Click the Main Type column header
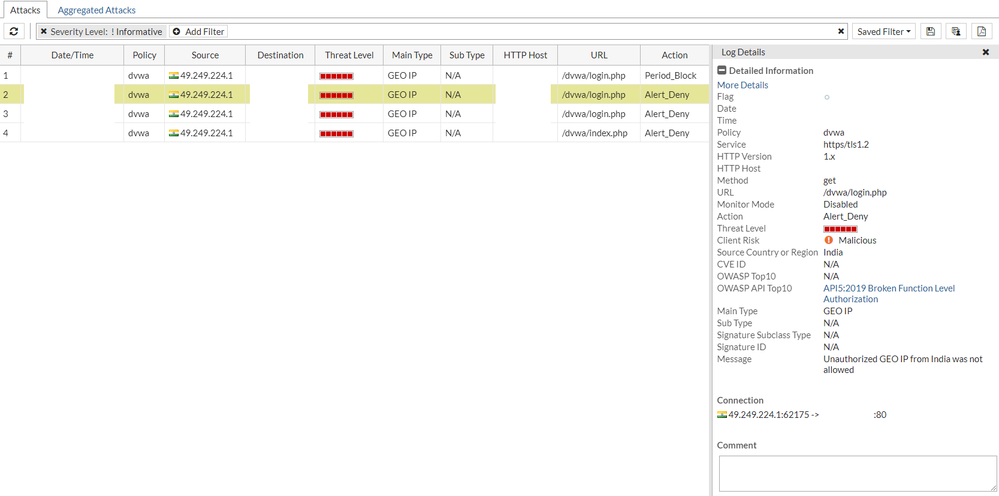Image resolution: width=999 pixels, height=496 pixels. (x=412, y=55)
